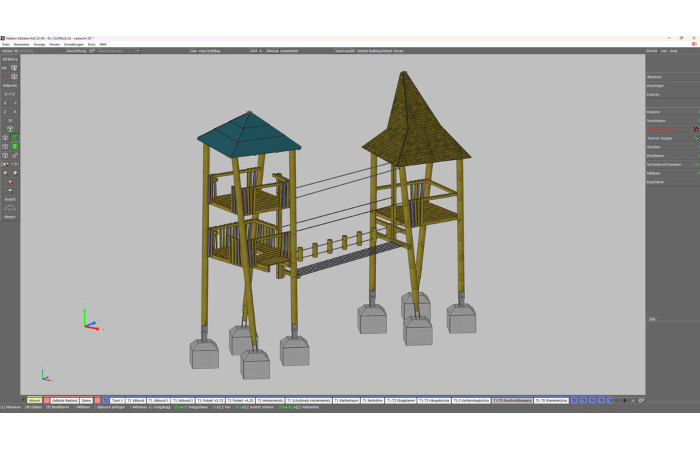This screenshot has height=450, width=700.
Task: Switch to the T1 Kletterbaum scene tab
Action: 346,400
